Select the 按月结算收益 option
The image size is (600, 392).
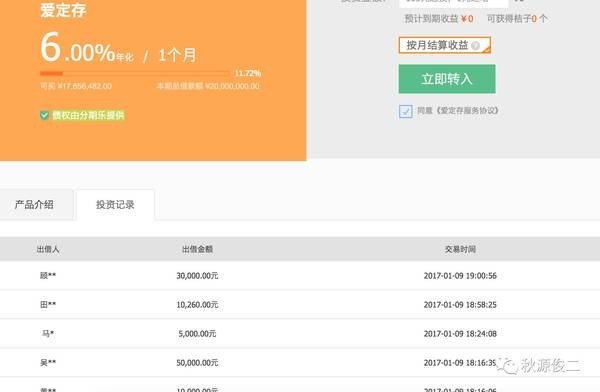coord(445,45)
